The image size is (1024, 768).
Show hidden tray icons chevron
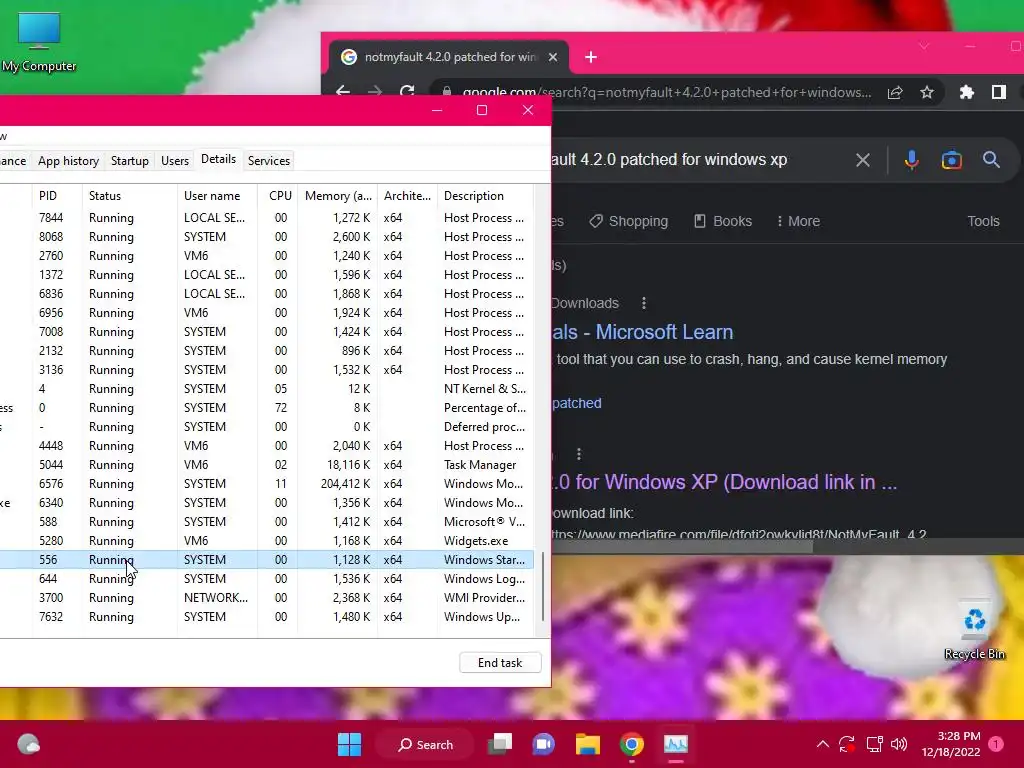[x=823, y=744]
